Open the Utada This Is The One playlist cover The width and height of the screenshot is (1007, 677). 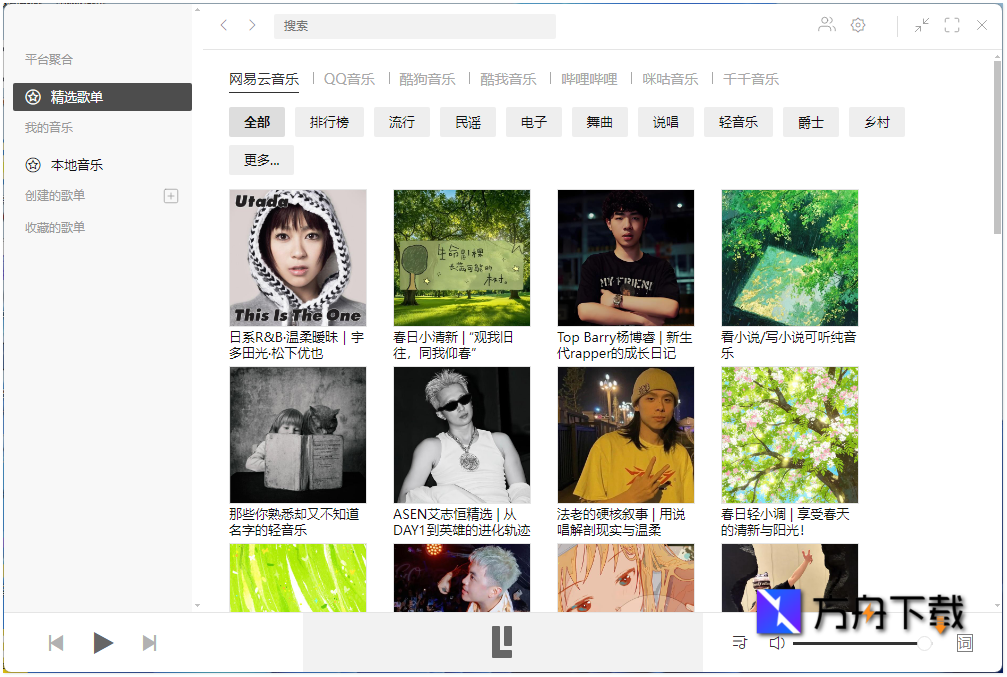(298, 258)
